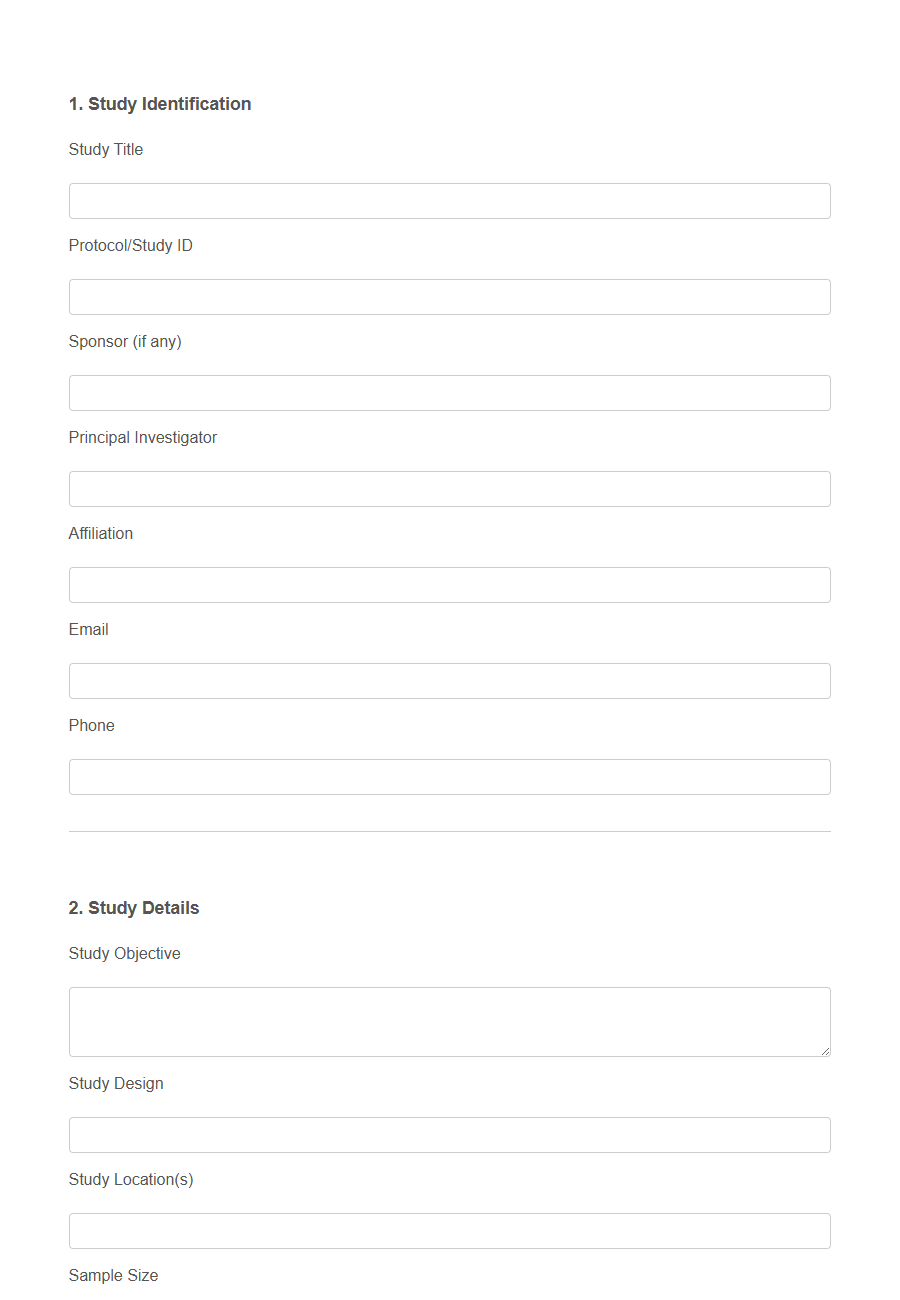Image resolution: width=900 pixels, height=1300 pixels.
Task: Select the Principal Investigator text field
Action: click(x=449, y=488)
